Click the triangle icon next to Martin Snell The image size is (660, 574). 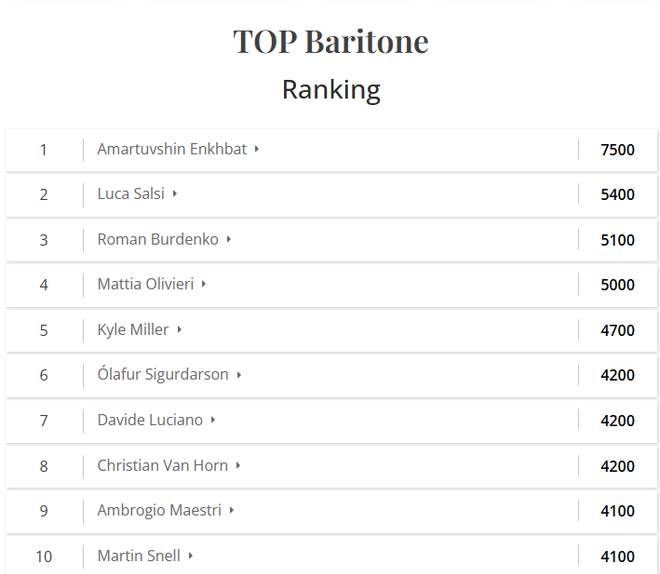pyautogui.click(x=190, y=555)
